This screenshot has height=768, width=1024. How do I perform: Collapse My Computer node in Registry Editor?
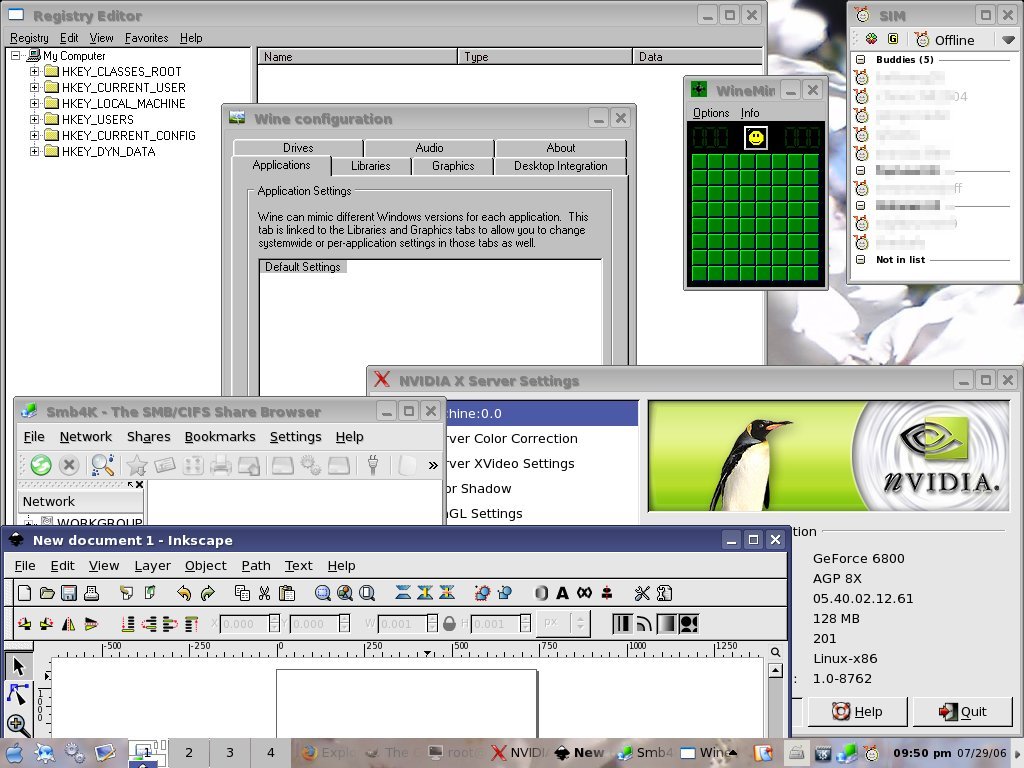pos(16,56)
